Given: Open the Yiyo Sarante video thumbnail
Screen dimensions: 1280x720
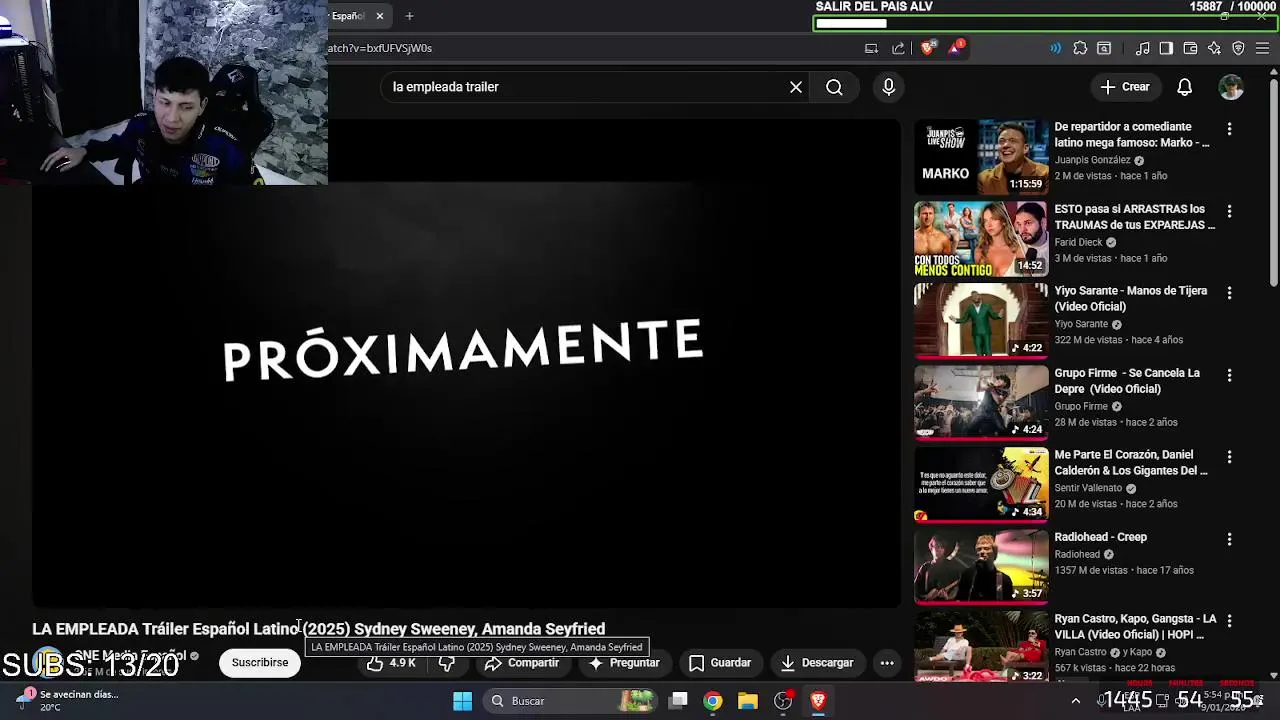Looking at the screenshot, I should tap(981, 321).
